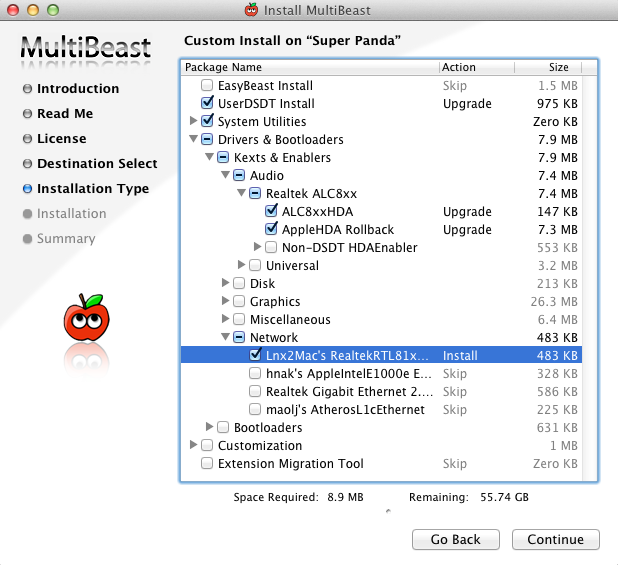Check the Realtek Gigabit Ethernet checkbox
The image size is (618, 565).
[x=255, y=391]
